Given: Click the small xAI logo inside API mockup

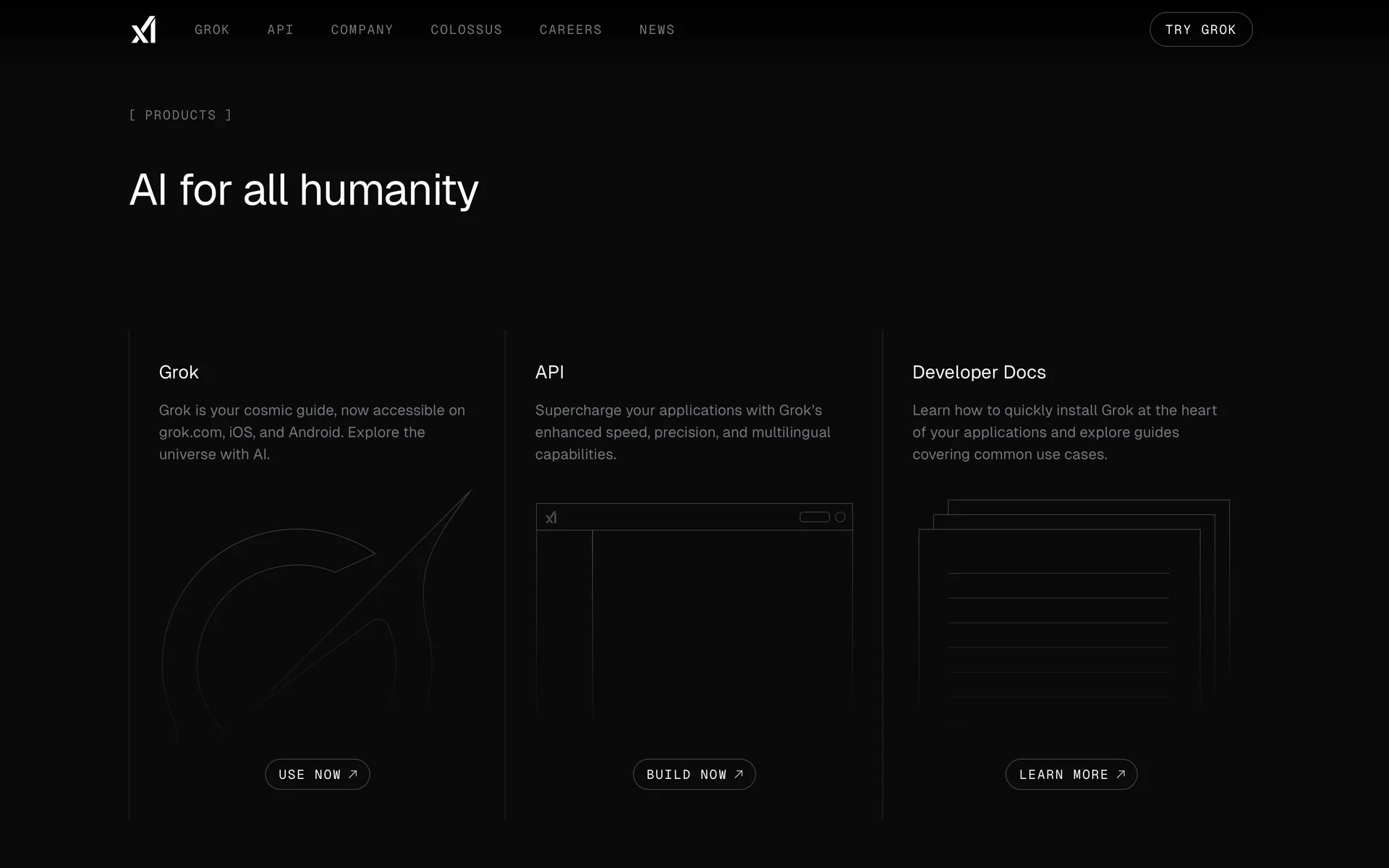Looking at the screenshot, I should tap(551, 517).
